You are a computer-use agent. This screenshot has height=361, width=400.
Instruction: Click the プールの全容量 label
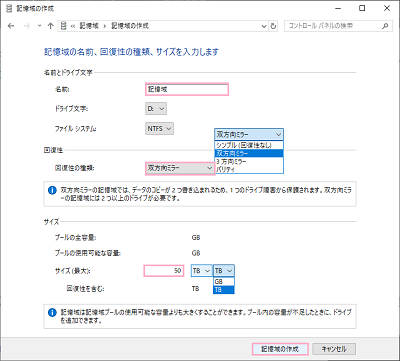pyautogui.click(x=75, y=238)
